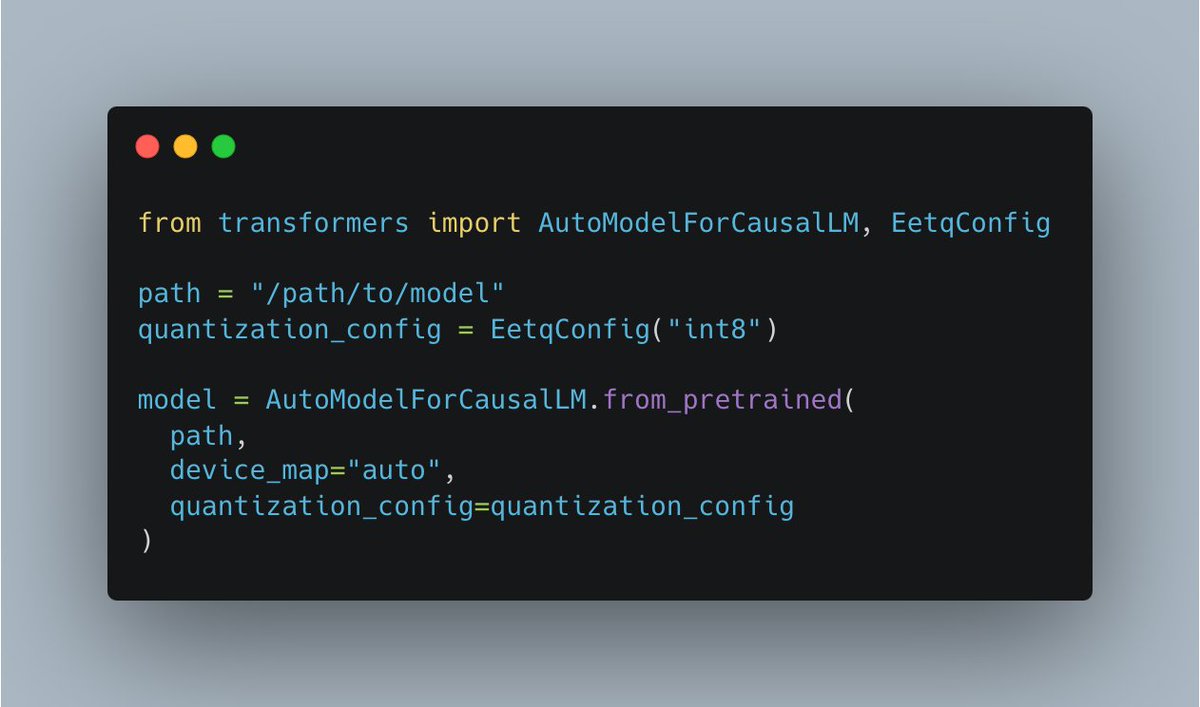1200x707 pixels.
Task: Click the "int8" string argument
Action: [x=714, y=329]
